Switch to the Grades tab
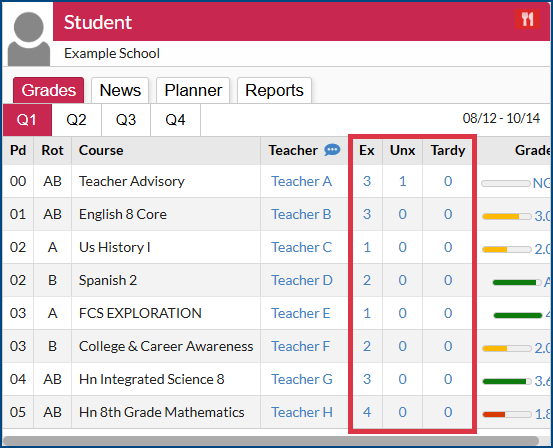 tap(49, 90)
